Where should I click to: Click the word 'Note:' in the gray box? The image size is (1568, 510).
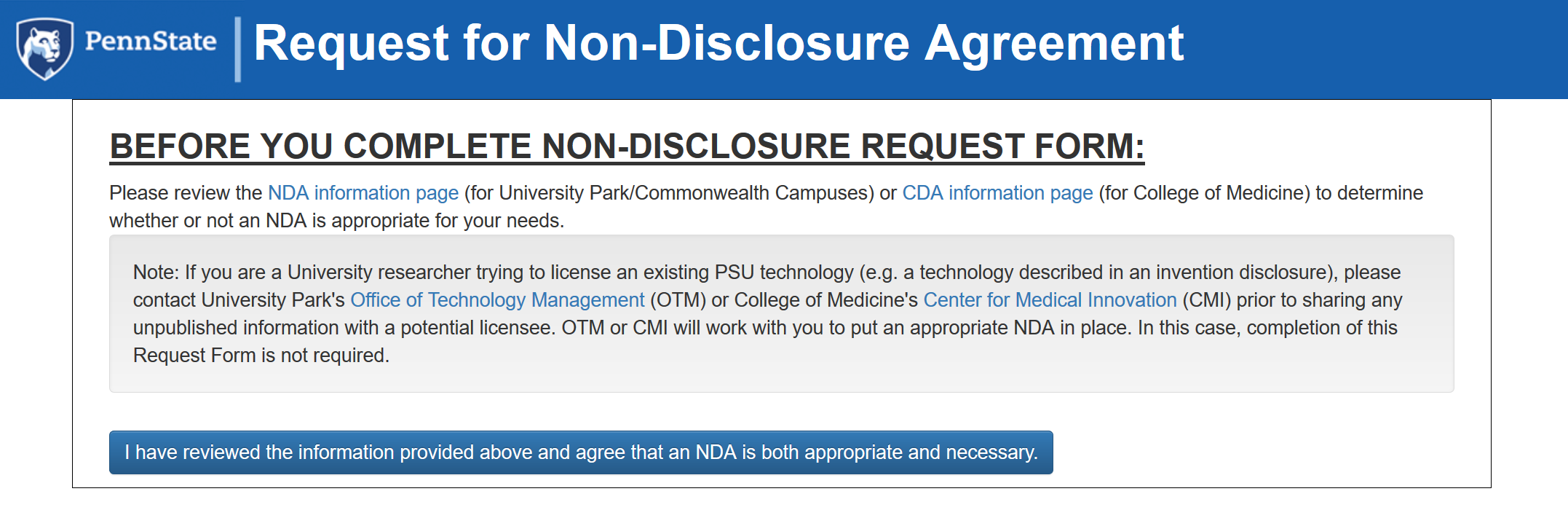click(156, 272)
